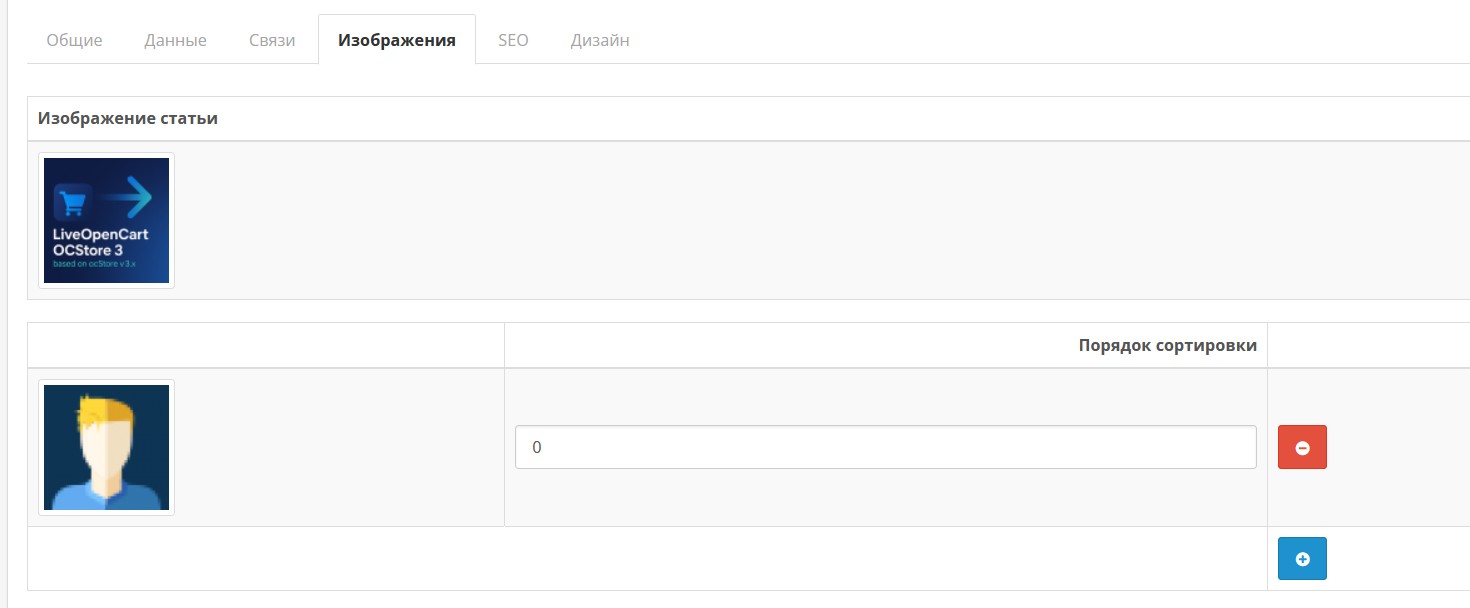The height and width of the screenshot is (608, 1470).
Task: Click the shopping cart icon in article image
Action: tap(73, 203)
